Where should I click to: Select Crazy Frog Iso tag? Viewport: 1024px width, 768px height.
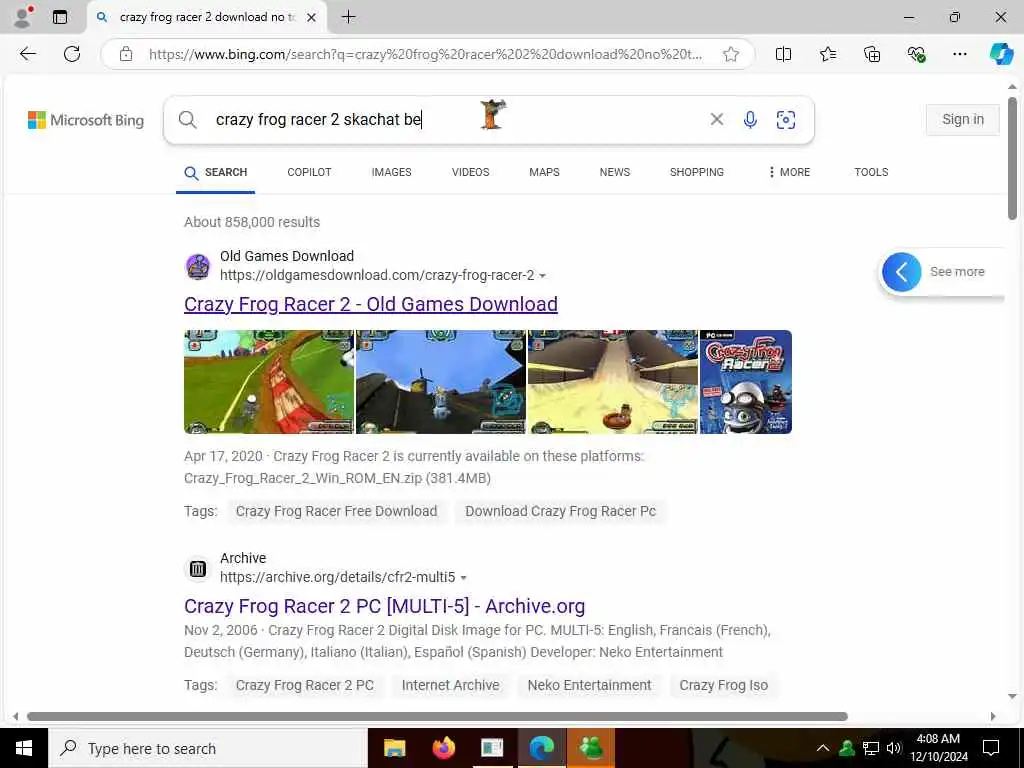click(724, 685)
